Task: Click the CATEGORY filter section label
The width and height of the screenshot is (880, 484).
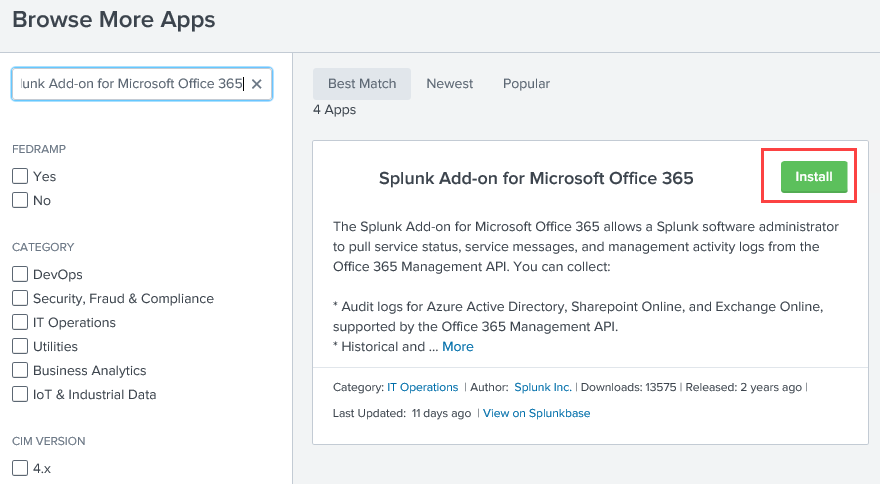Action: (43, 247)
